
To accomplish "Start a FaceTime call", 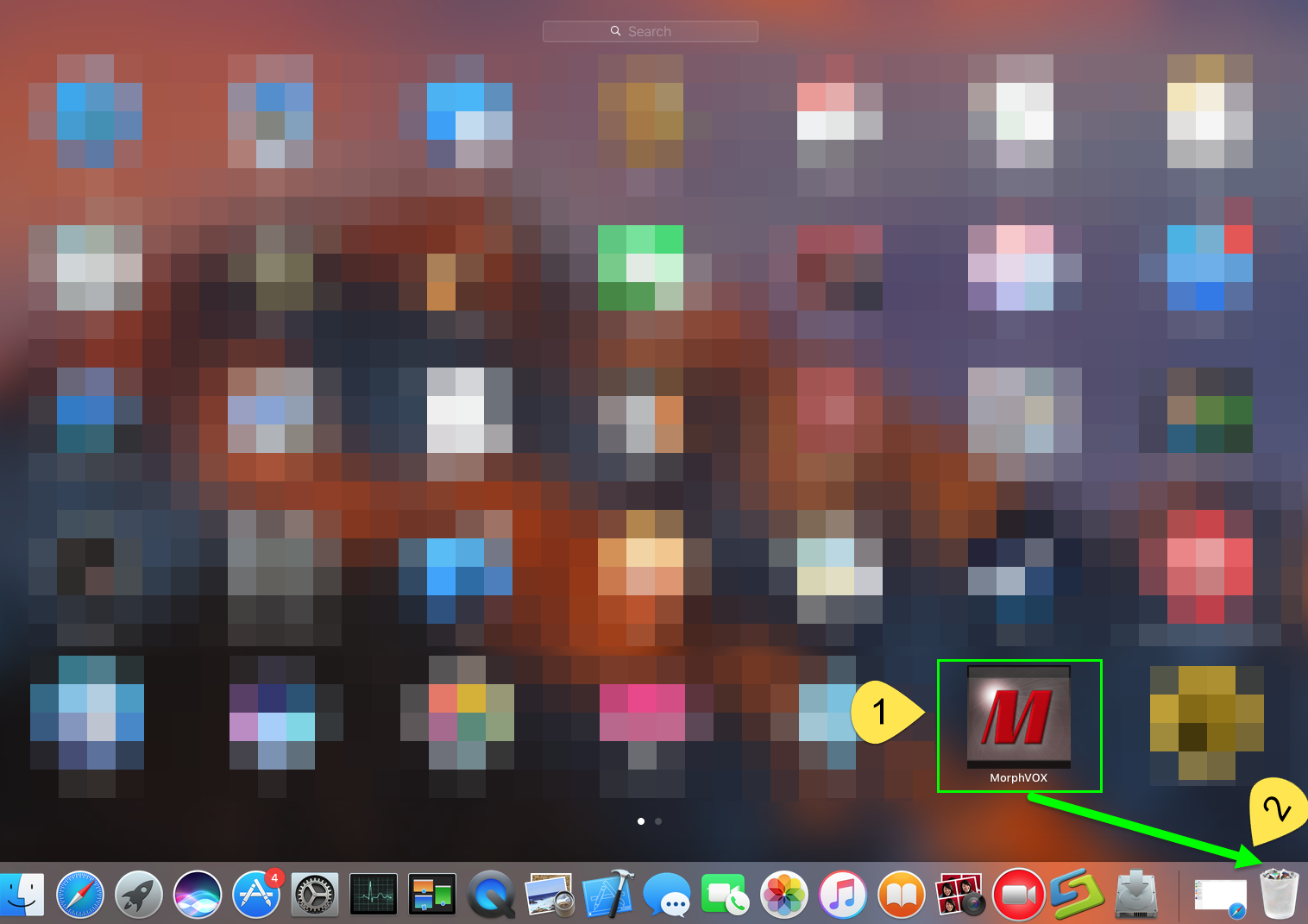I will [x=725, y=895].
